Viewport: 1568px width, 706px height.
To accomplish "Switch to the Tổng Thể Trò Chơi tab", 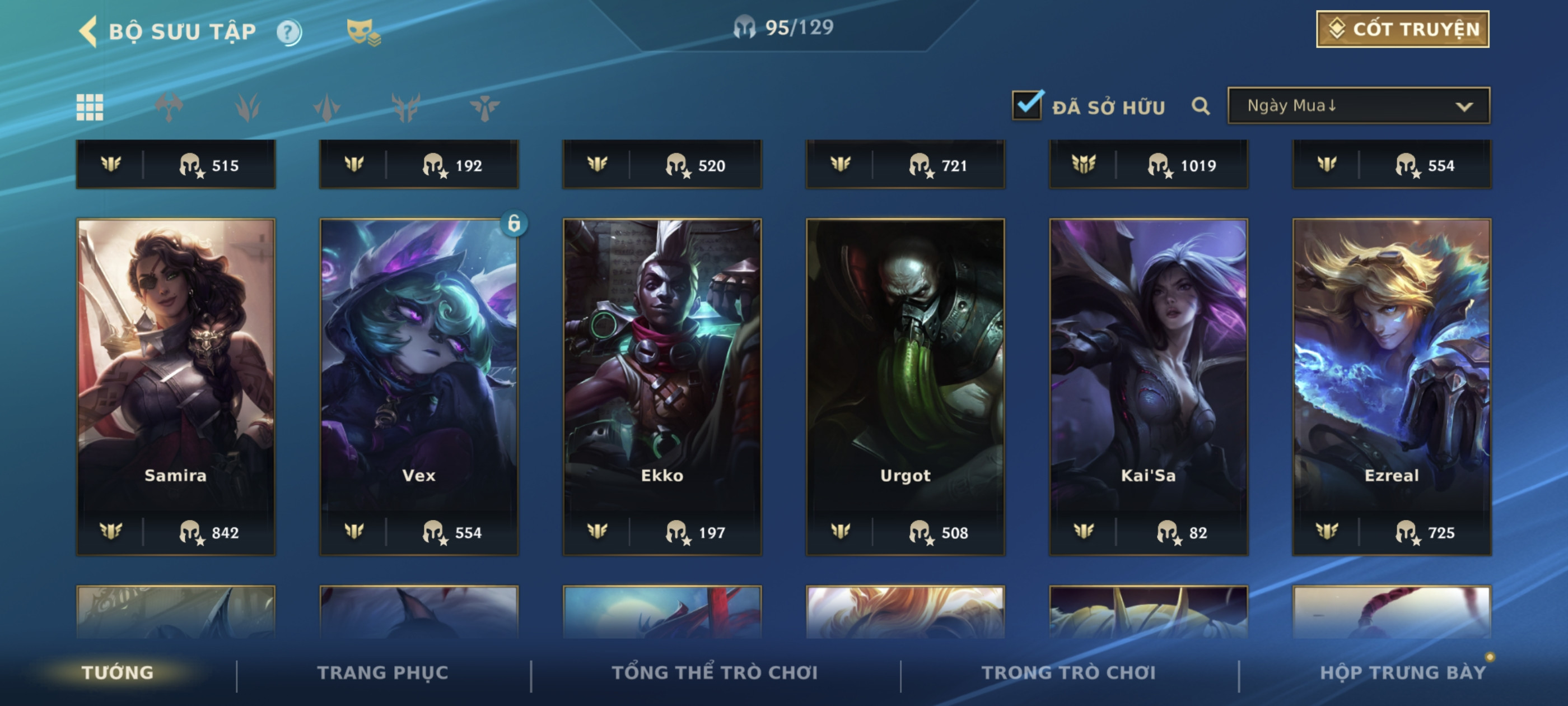I will pyautogui.click(x=715, y=672).
